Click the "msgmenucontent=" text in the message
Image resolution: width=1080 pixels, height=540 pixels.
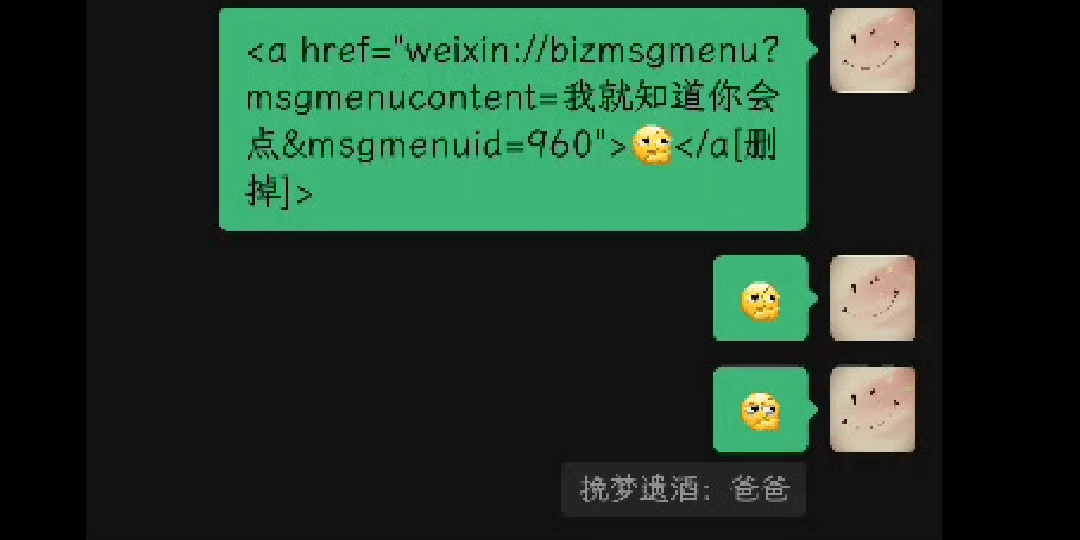[x=402, y=100]
